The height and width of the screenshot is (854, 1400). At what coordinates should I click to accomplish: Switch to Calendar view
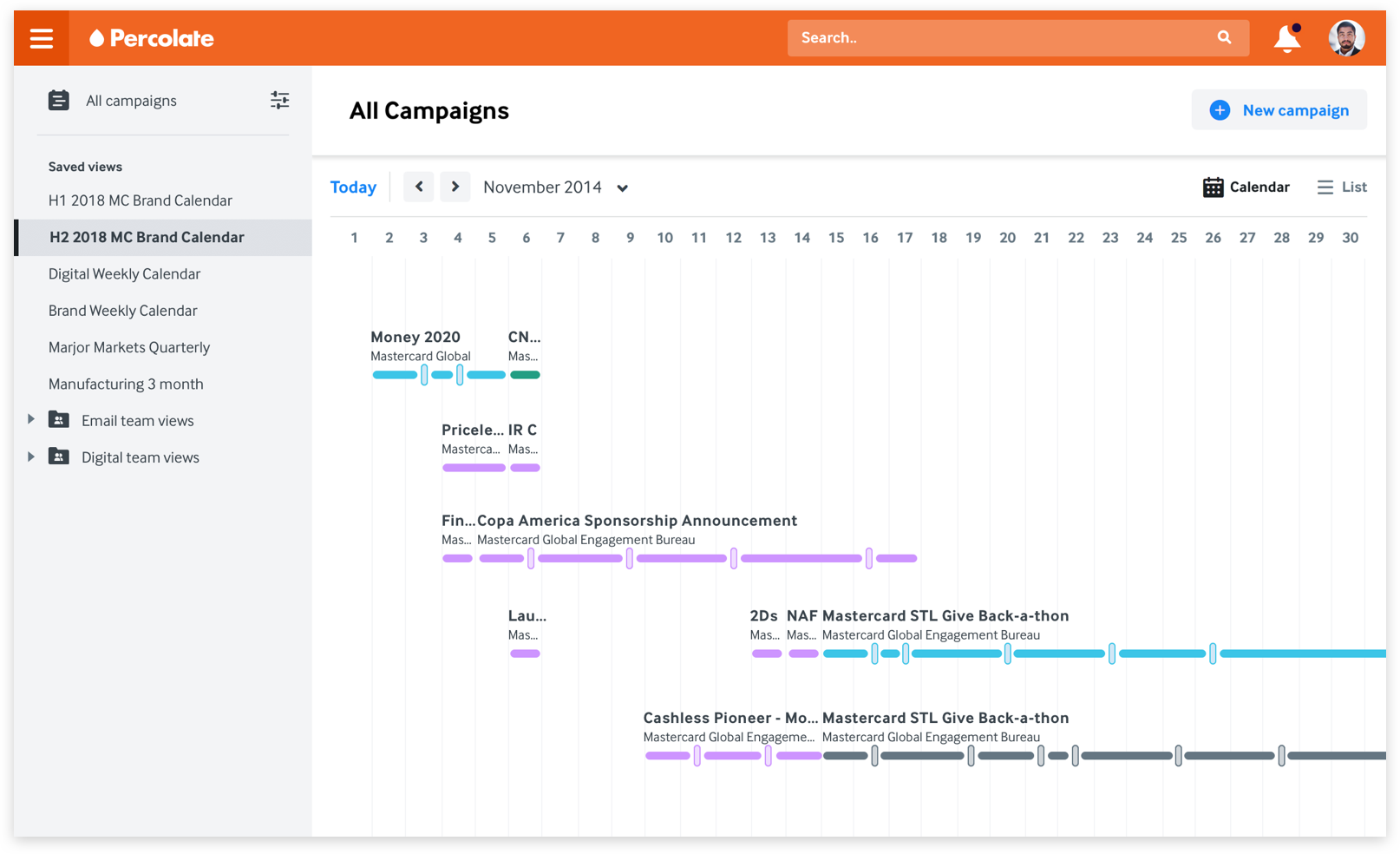pyautogui.click(x=1246, y=187)
